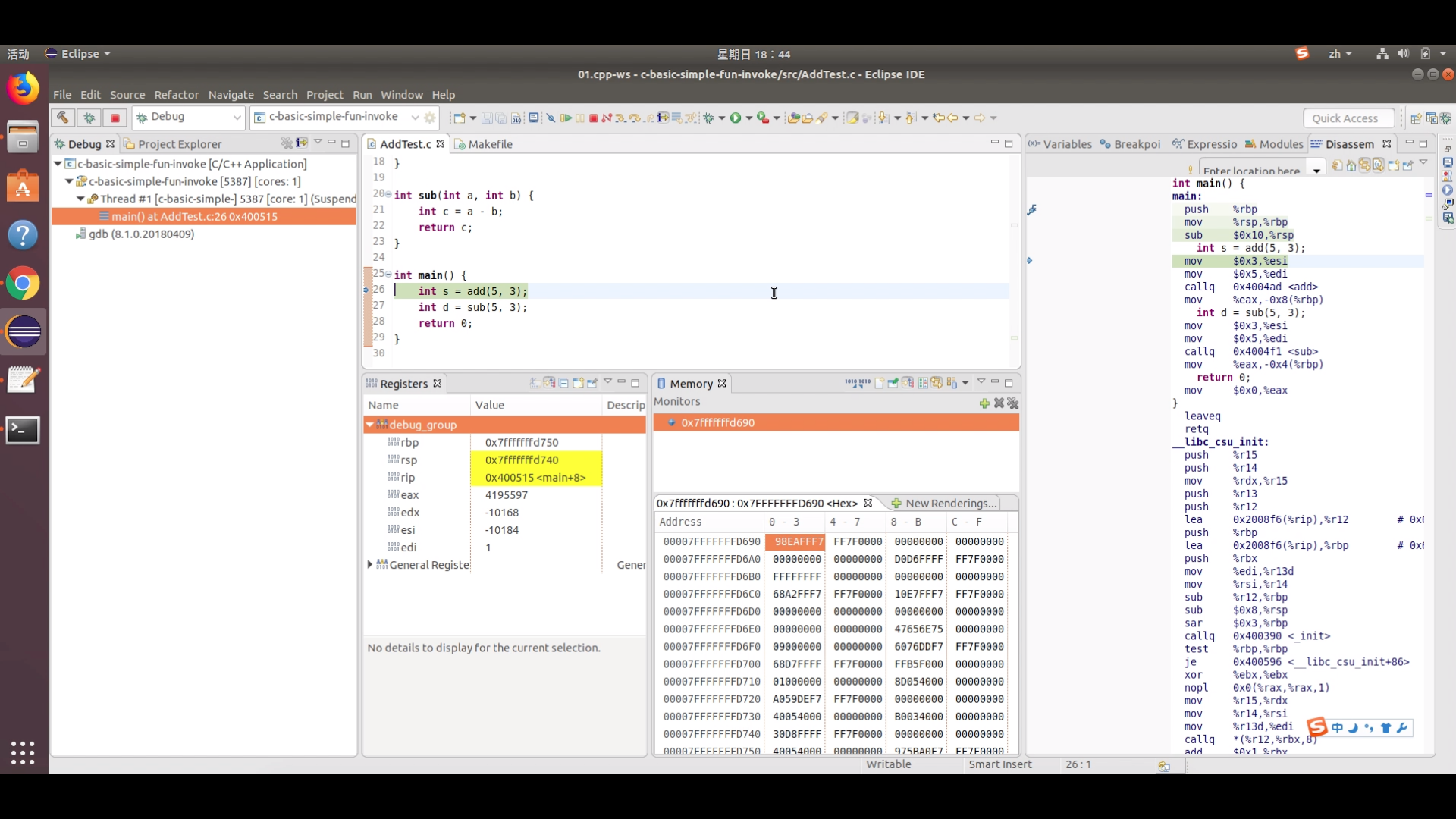Click the Refresh icon in Disassembly toolbar
Image resolution: width=1456 pixels, height=819 pixels.
1338,165
